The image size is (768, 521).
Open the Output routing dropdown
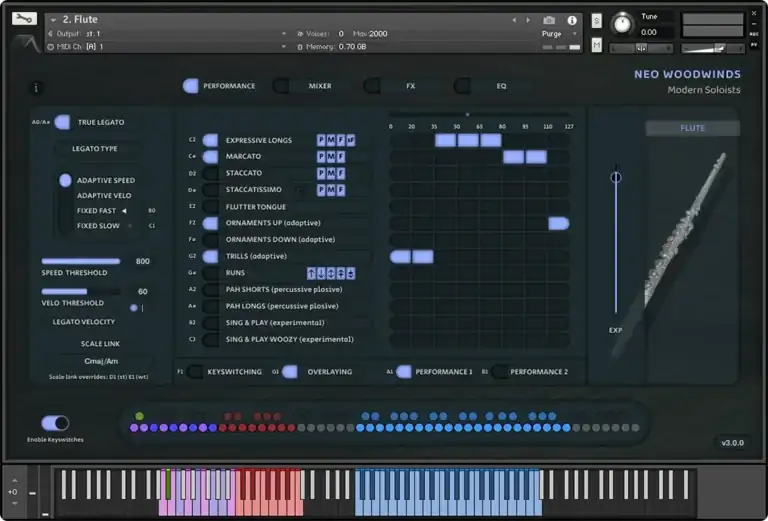point(284,34)
